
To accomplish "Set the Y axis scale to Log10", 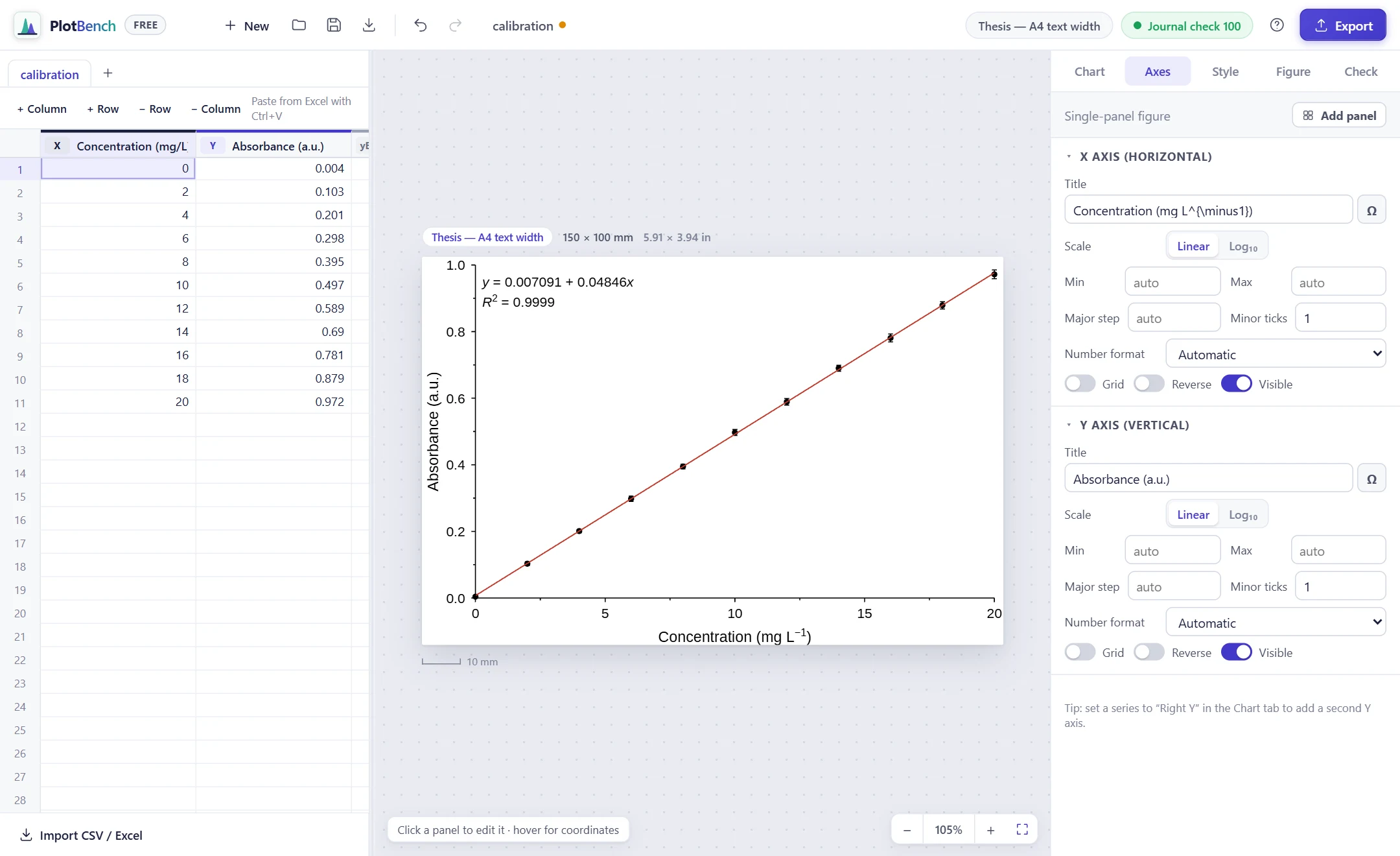I will click(1243, 515).
